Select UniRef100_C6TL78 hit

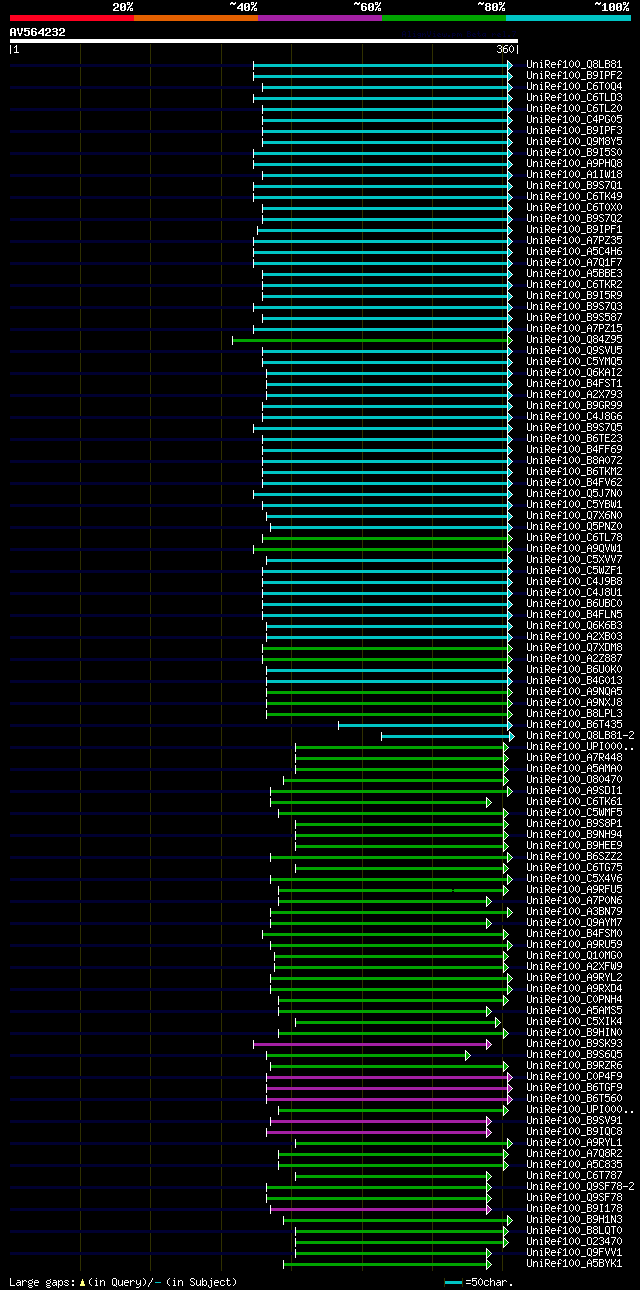(574, 538)
